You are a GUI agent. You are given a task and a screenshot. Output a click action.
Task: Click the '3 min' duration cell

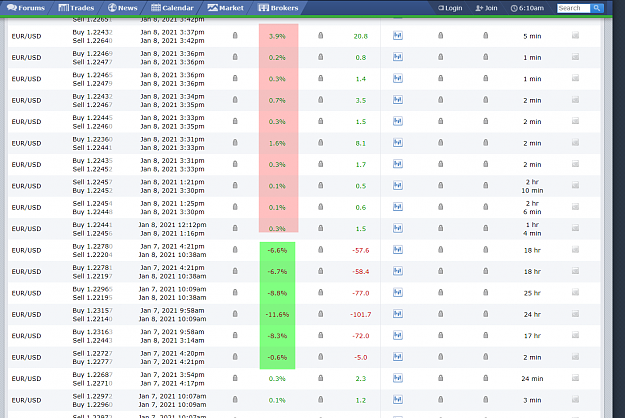click(532, 400)
